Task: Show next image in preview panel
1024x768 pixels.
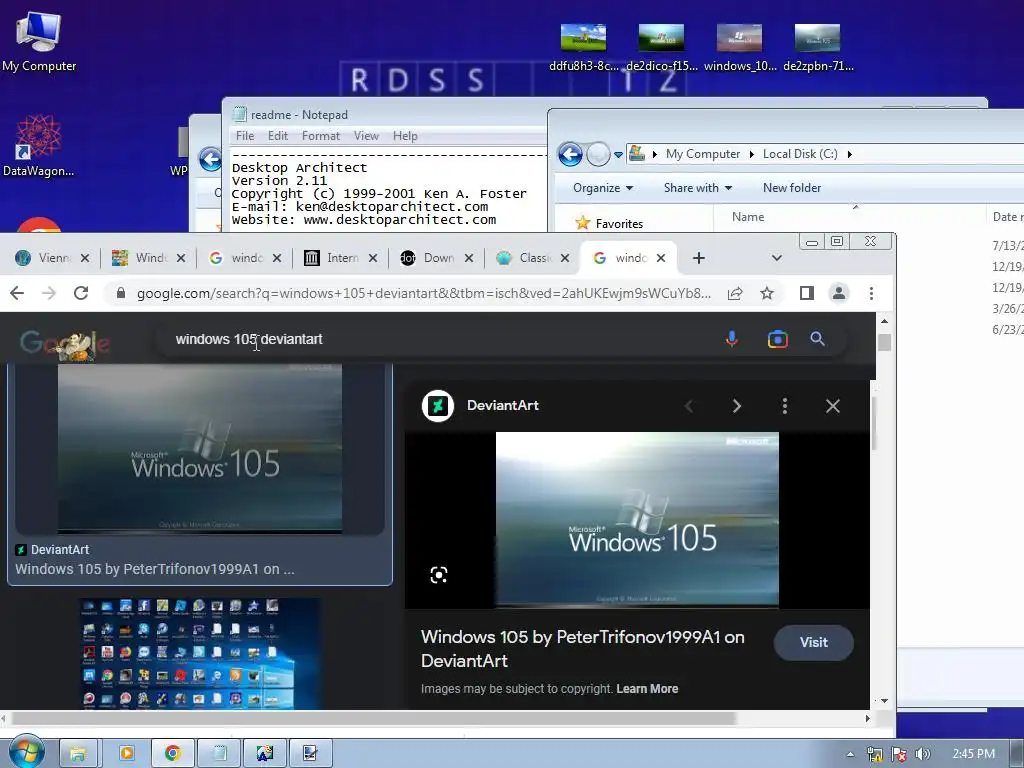Action: point(737,406)
